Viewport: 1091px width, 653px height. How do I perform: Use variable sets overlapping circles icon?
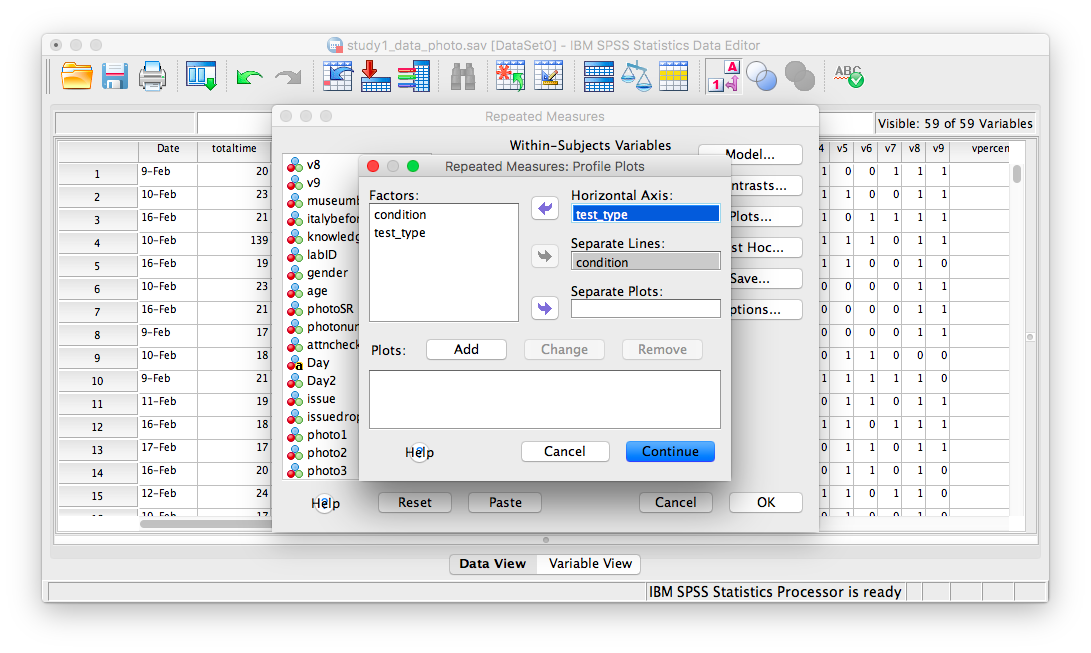tap(761, 76)
